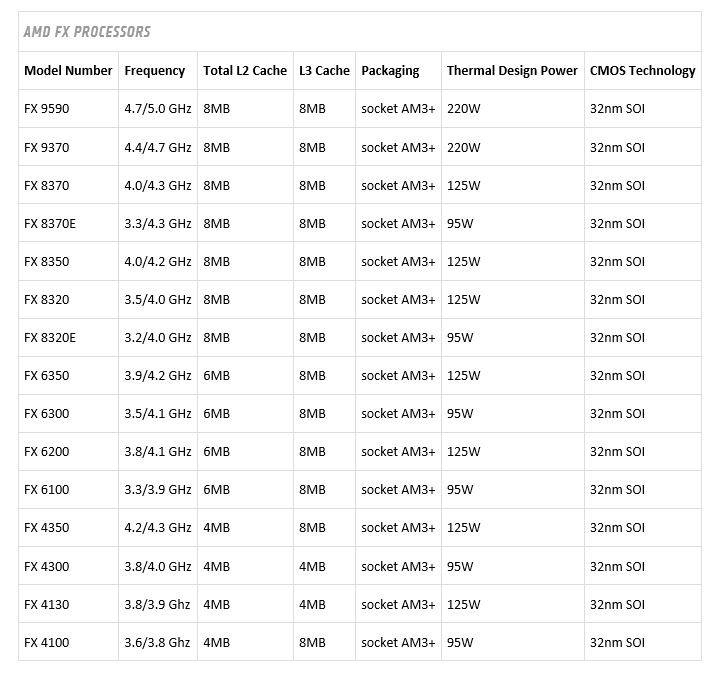The image size is (712, 687).
Task: Select the FX 6100 model name
Action: (47, 490)
